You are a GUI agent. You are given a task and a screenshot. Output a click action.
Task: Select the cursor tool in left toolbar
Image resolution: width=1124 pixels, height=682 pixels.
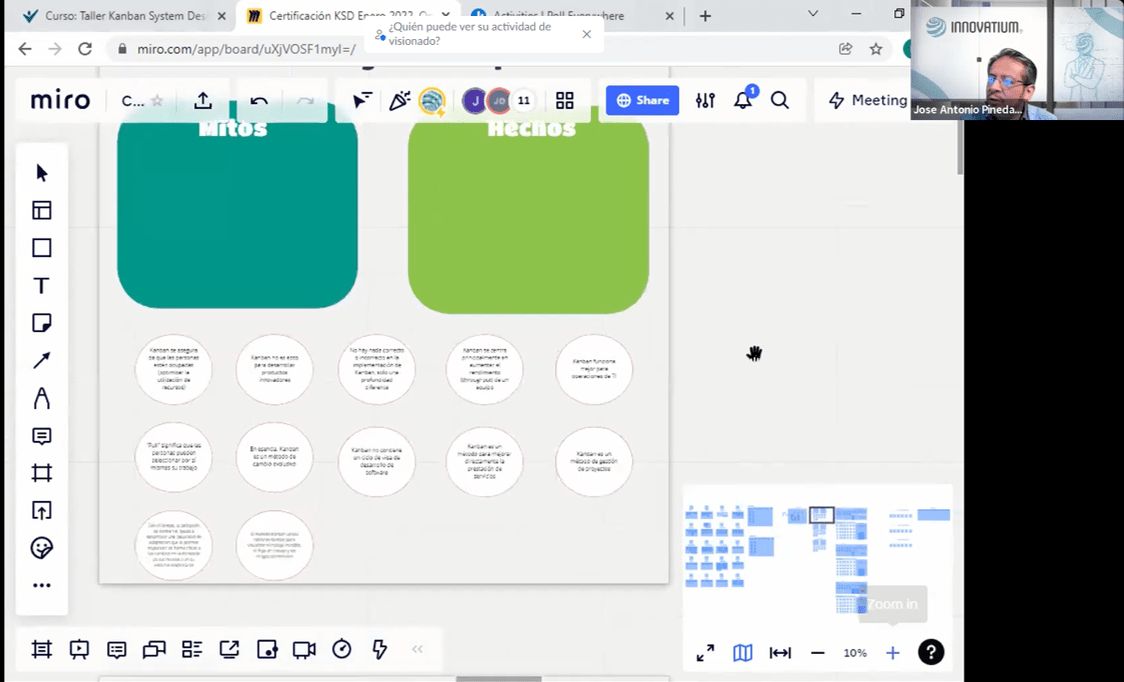coord(41,173)
